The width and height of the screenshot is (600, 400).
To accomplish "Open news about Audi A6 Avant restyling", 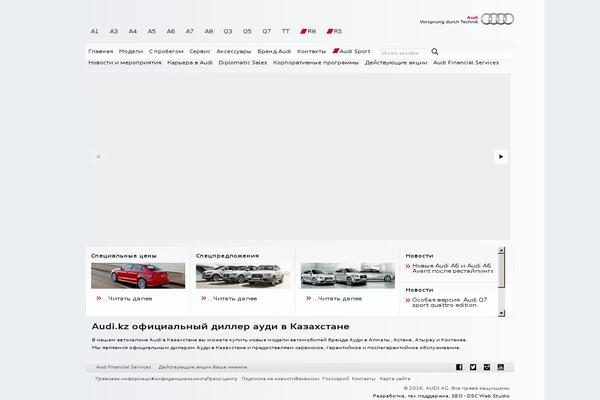I will 452,268.
